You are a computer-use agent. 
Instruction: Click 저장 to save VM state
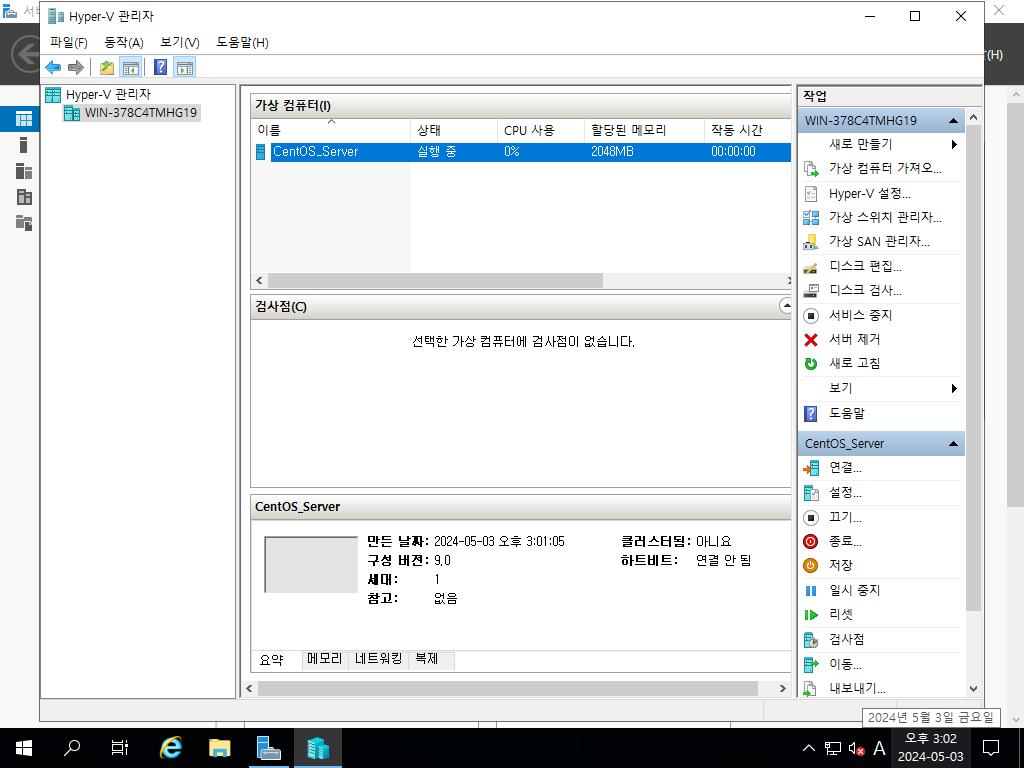click(x=840, y=566)
